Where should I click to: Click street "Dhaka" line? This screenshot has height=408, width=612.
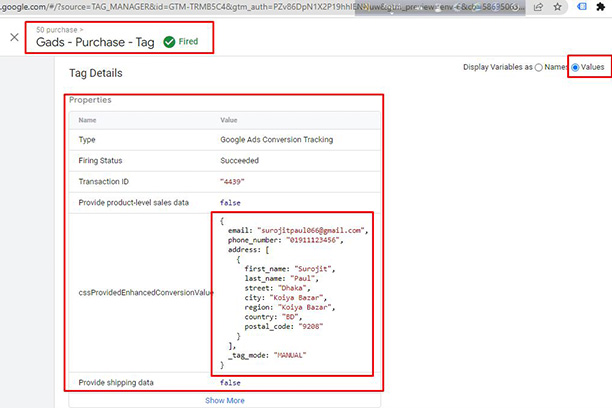(277, 288)
